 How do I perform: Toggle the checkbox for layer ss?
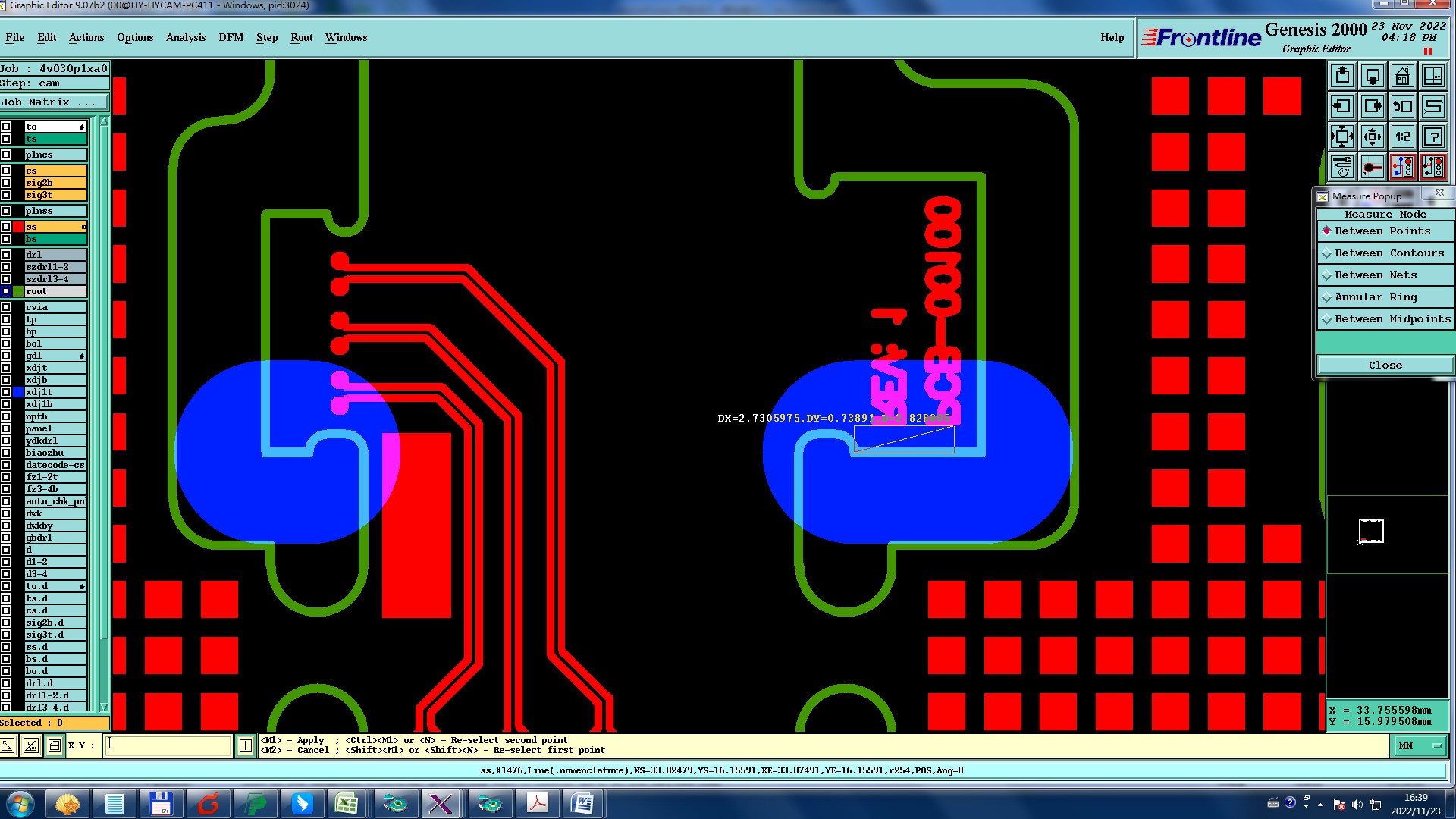(6, 227)
